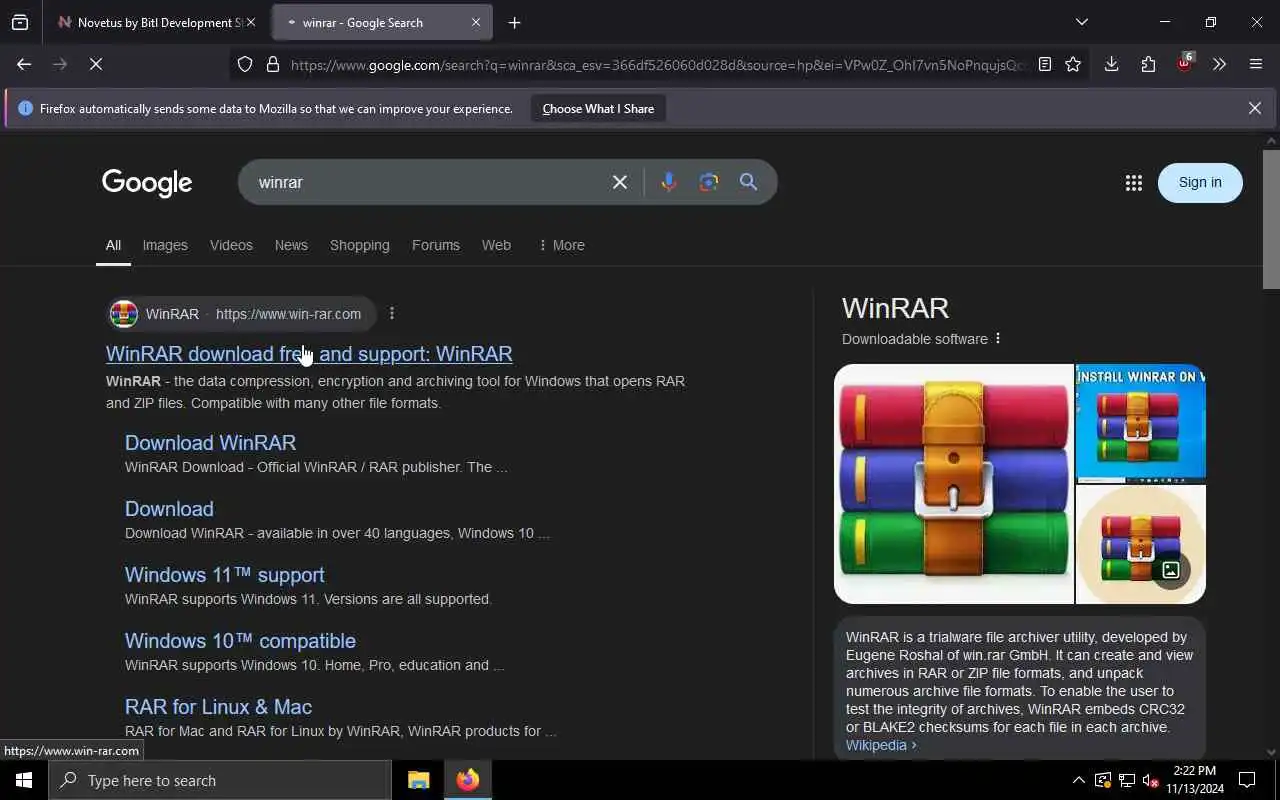This screenshot has width=1280, height=800.
Task: Search by image with Google Lens
Action: point(709,182)
